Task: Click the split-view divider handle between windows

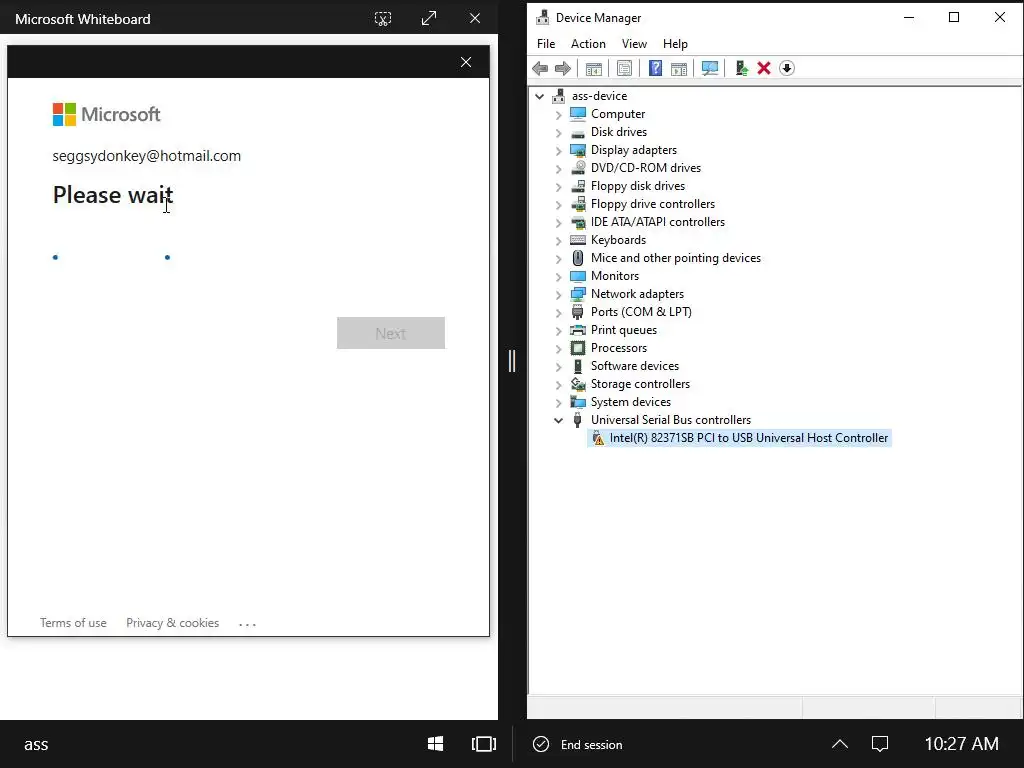Action: coord(512,360)
